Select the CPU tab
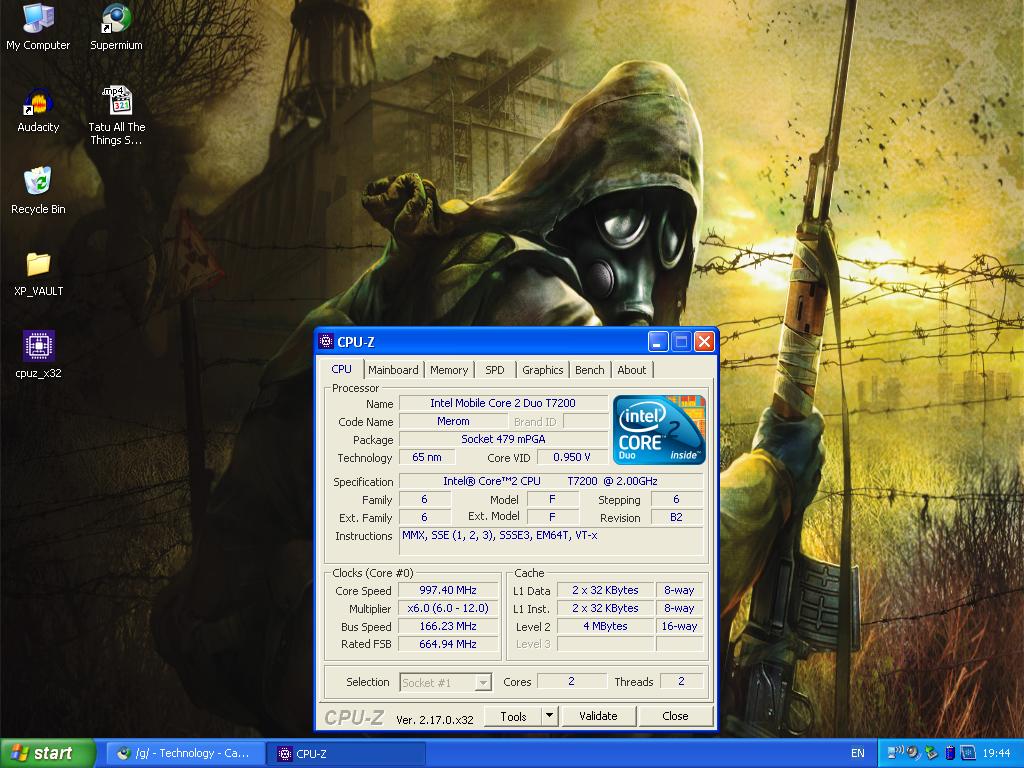 pos(341,368)
